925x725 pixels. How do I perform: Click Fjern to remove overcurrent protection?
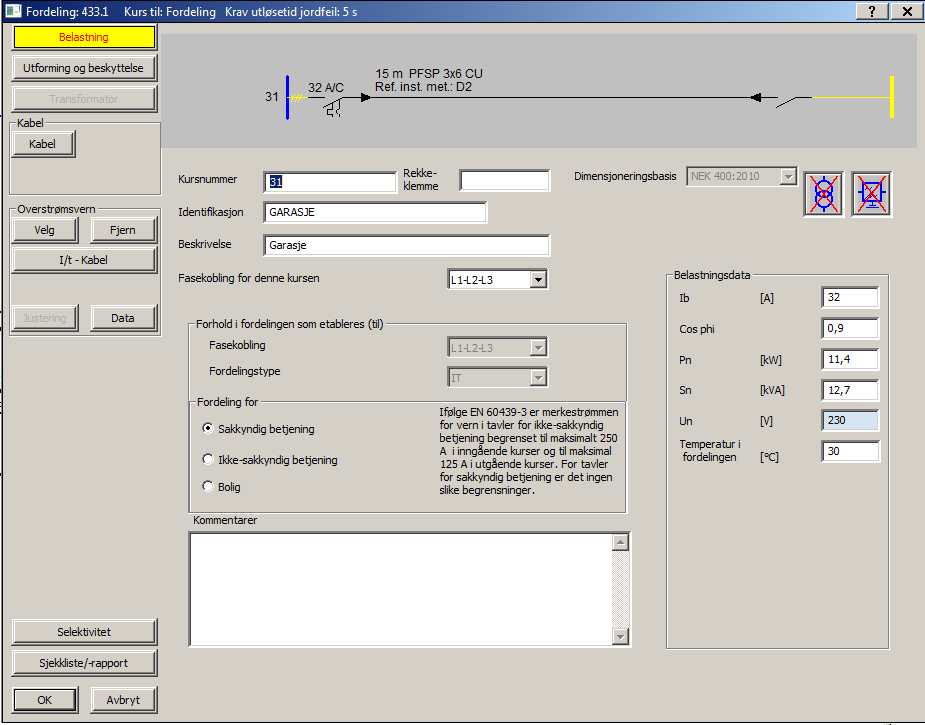tap(123, 230)
